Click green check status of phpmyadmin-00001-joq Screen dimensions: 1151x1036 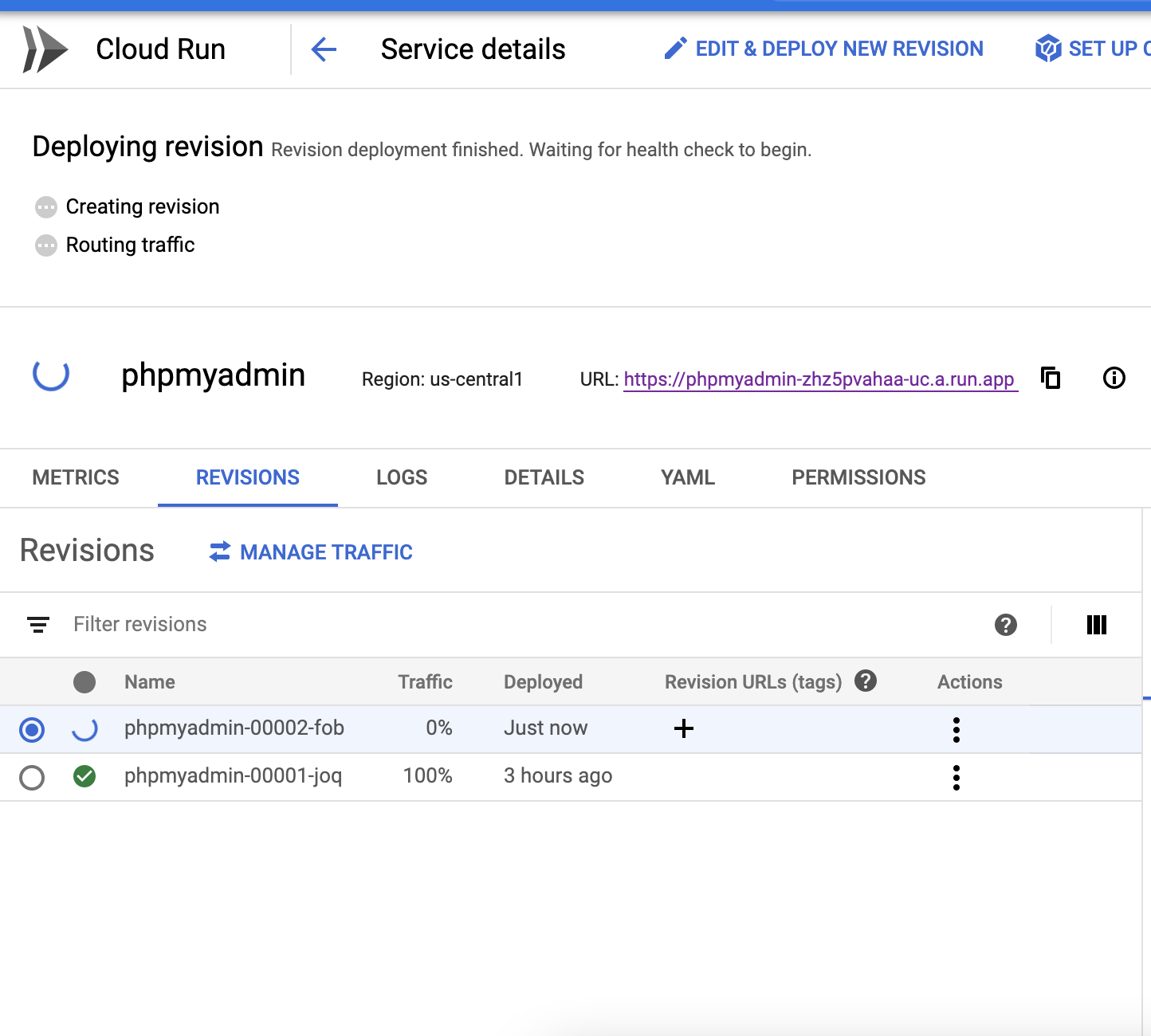click(84, 776)
